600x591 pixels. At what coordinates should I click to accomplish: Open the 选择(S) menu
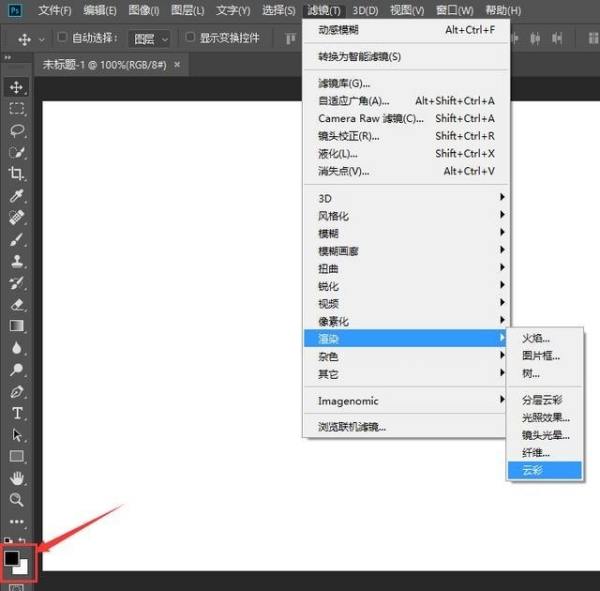279,10
